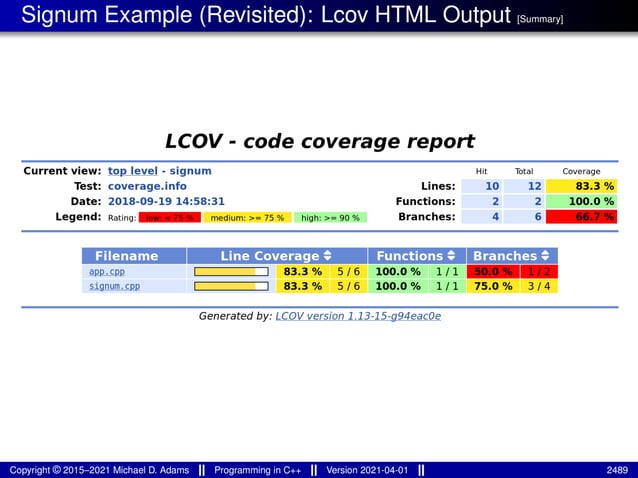
Task: Click the copyright Michael D. Adams footer
Action: click(99, 470)
